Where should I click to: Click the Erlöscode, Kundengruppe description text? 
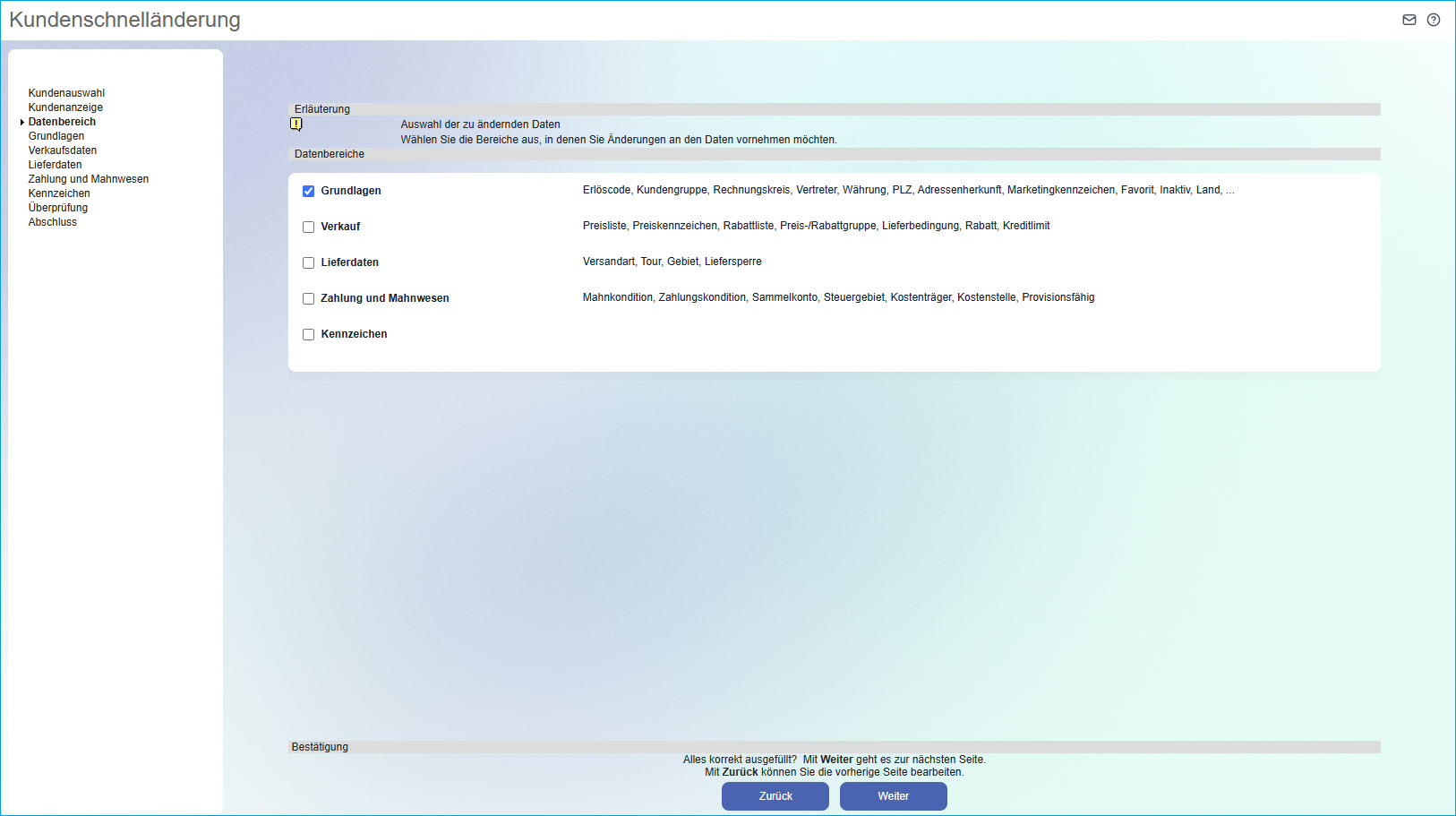(x=909, y=190)
